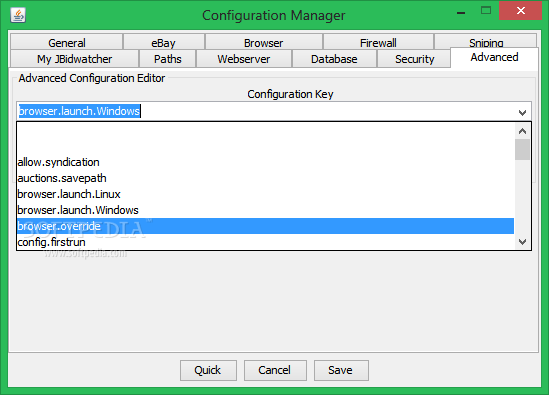Open the My JBidwatcher tab
The height and width of the screenshot is (395, 549).
point(74,58)
